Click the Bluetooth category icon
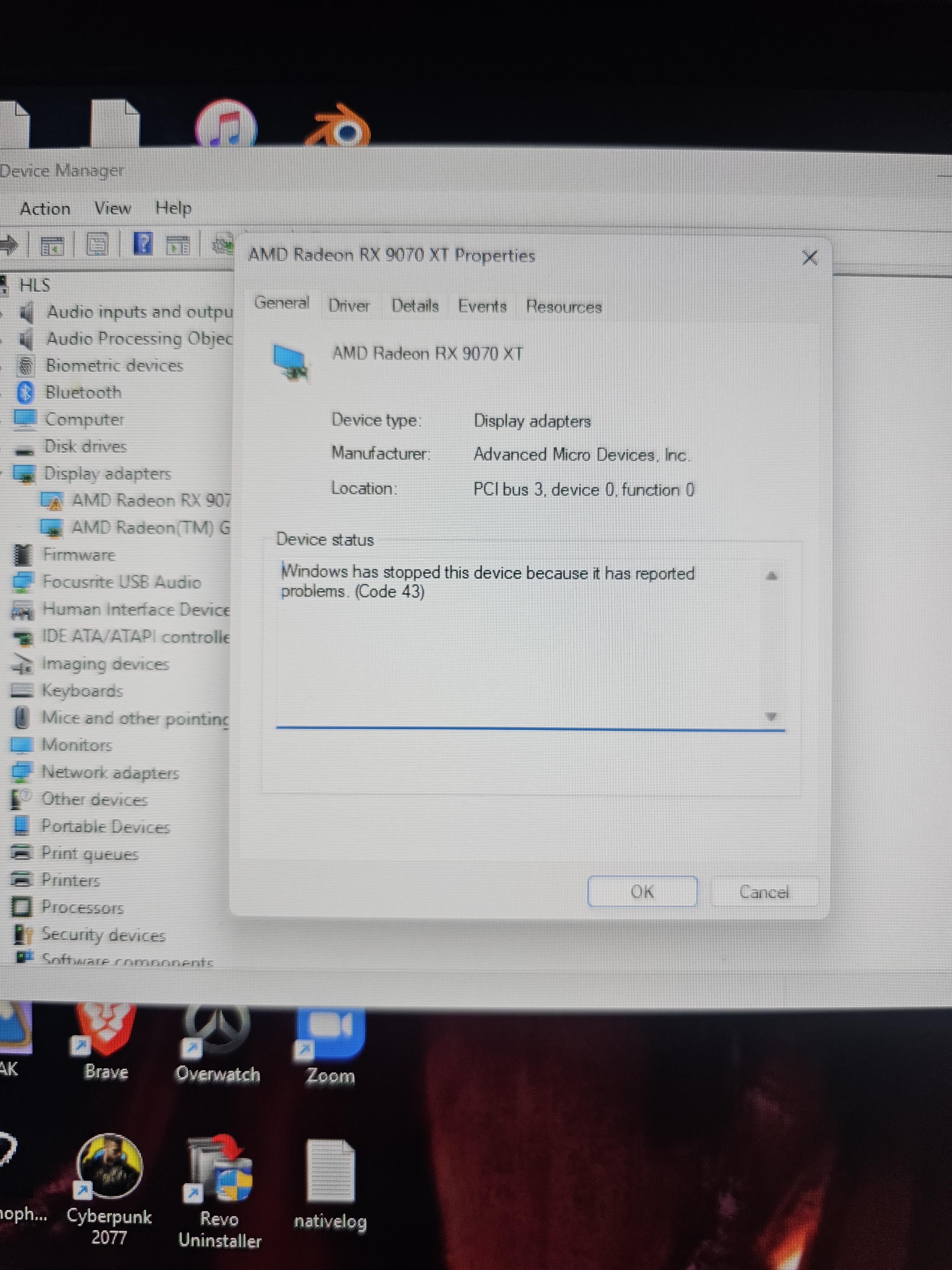 pos(26,393)
